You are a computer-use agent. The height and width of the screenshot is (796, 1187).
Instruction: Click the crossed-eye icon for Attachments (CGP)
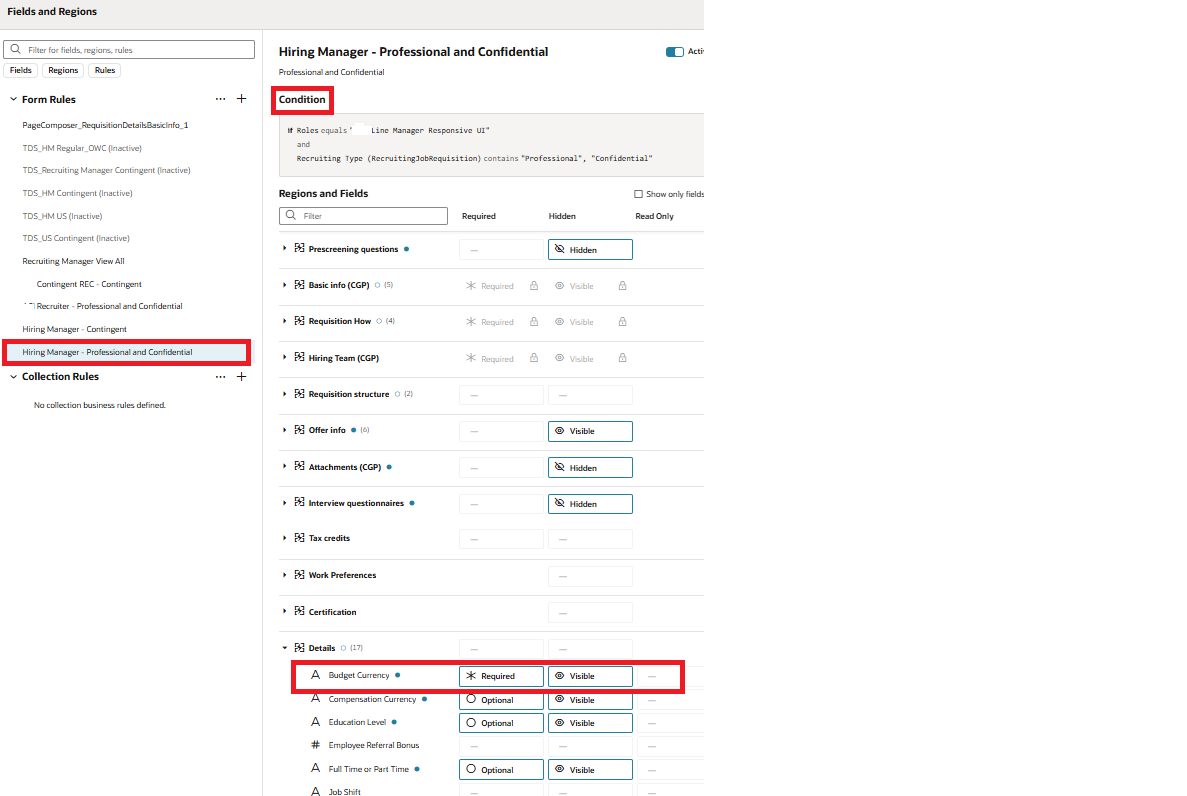coord(560,467)
